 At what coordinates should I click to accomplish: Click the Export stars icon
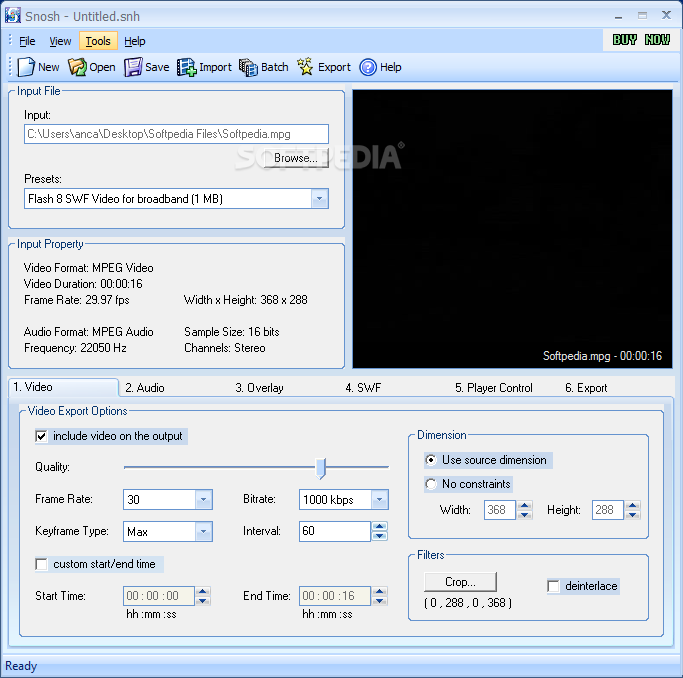pos(305,67)
